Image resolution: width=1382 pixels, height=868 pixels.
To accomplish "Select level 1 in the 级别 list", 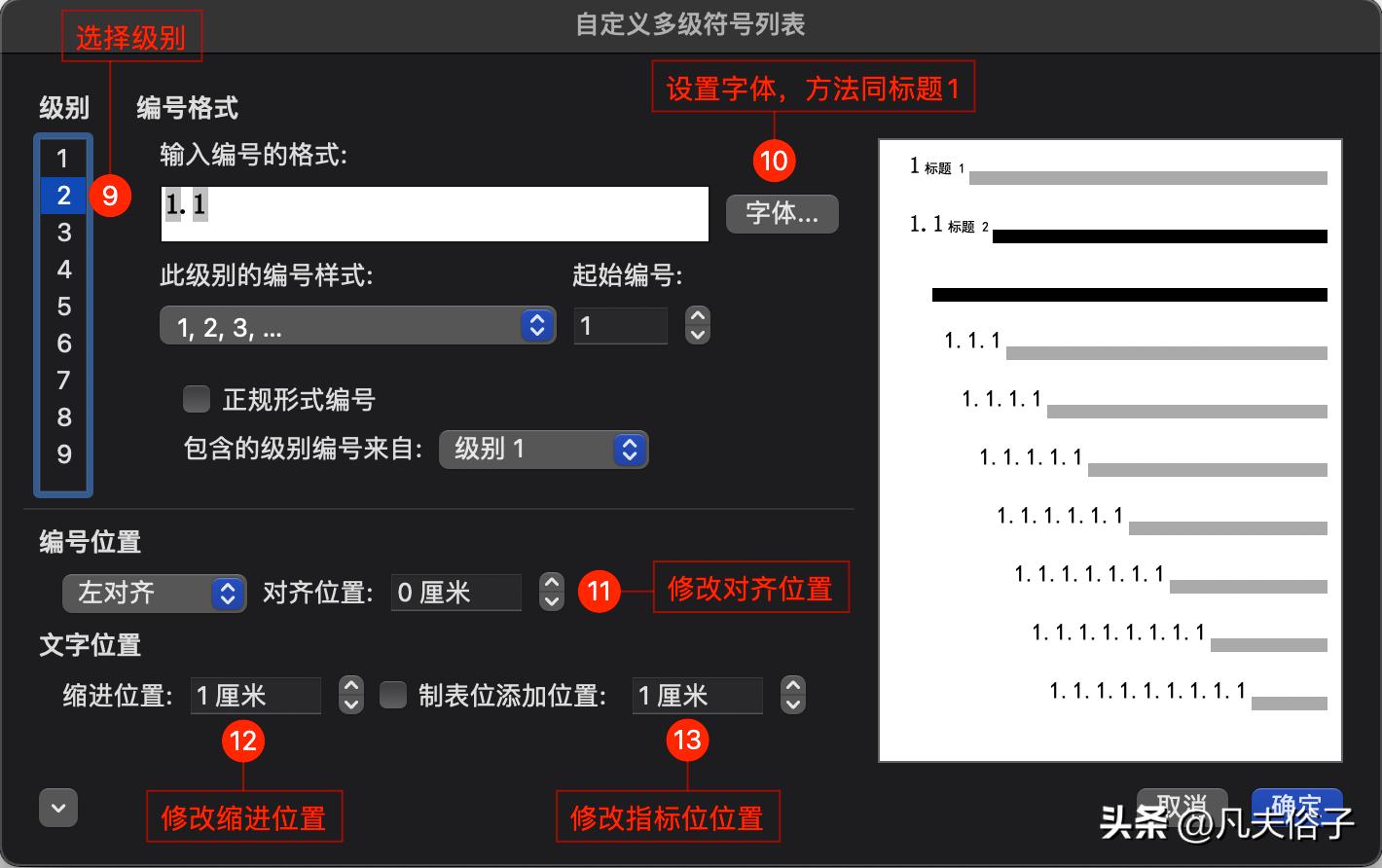I will (x=63, y=159).
